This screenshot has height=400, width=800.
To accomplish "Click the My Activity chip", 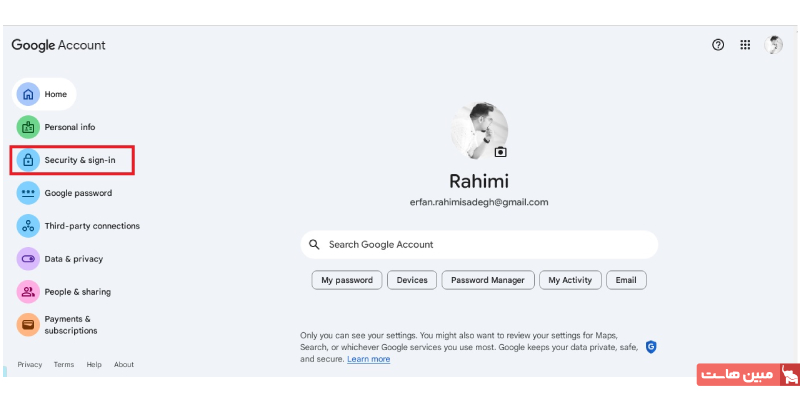I will [x=570, y=280].
